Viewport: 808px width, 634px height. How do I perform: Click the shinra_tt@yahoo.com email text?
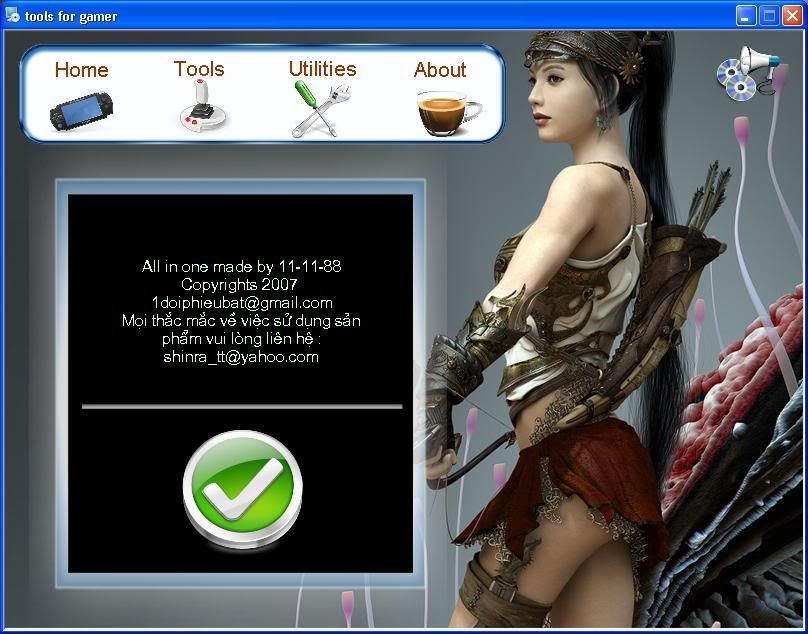pos(241,357)
